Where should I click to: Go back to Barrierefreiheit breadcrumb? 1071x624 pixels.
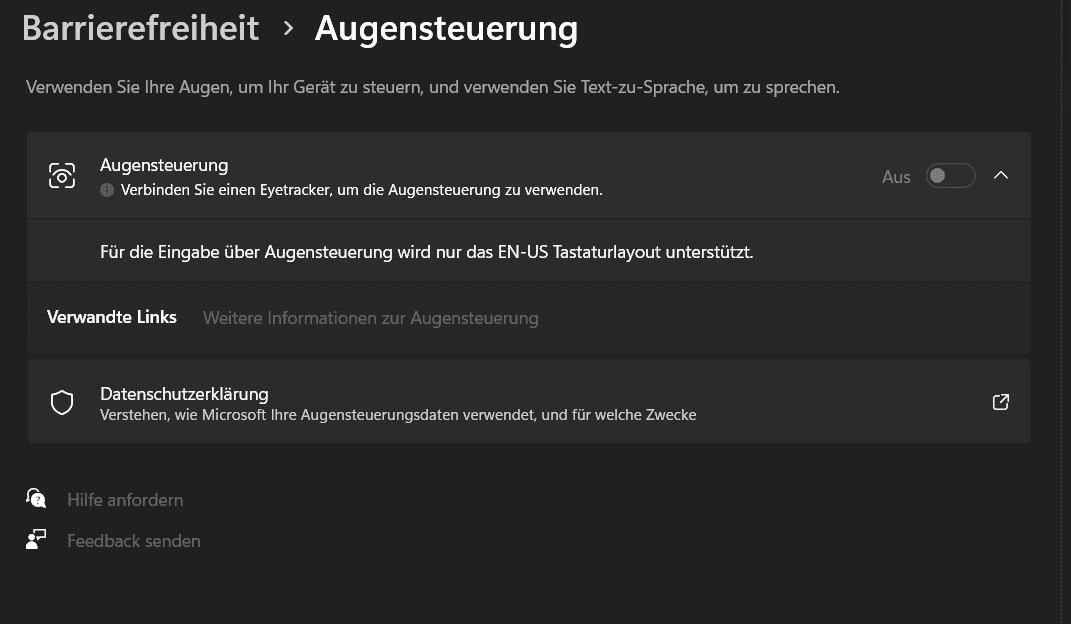(x=140, y=28)
